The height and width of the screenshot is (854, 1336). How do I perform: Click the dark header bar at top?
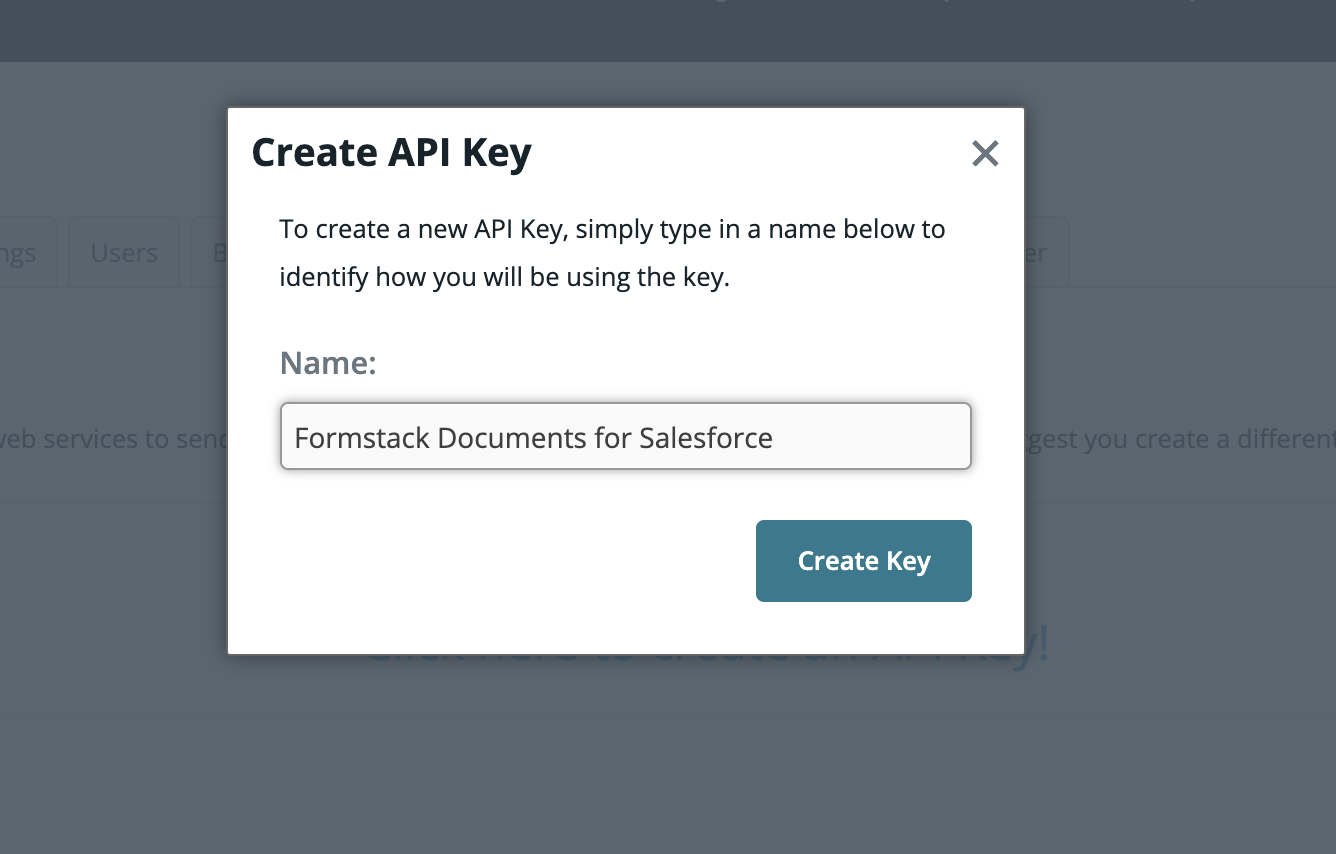[400, 30]
